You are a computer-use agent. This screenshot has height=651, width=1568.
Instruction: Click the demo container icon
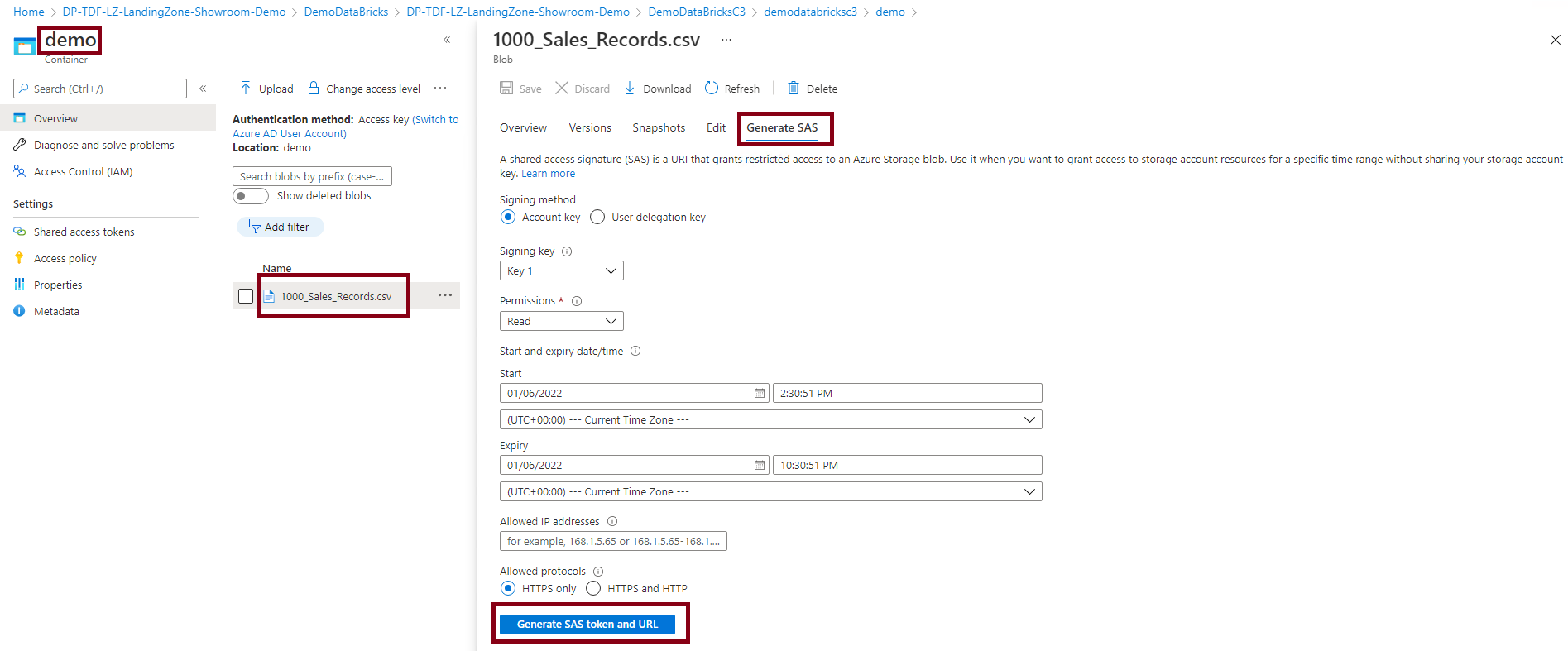pos(25,46)
